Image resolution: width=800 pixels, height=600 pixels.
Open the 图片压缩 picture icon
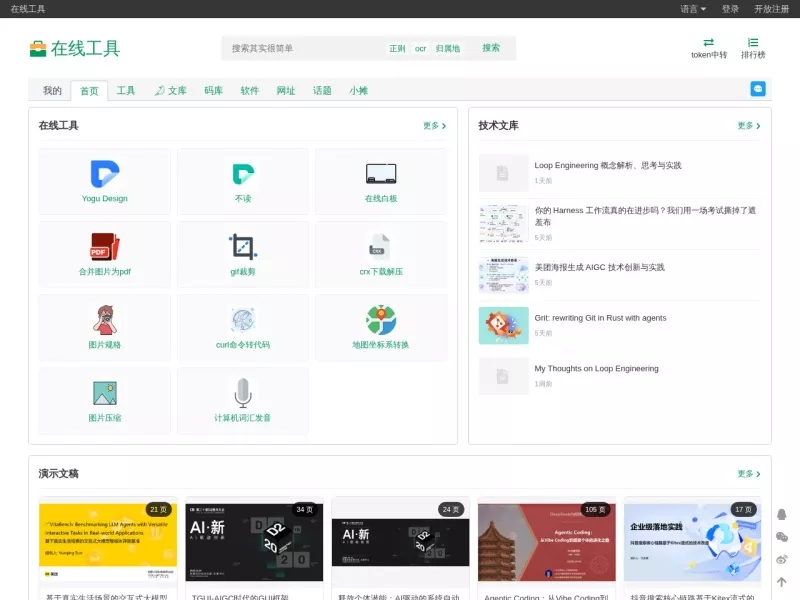tap(105, 393)
